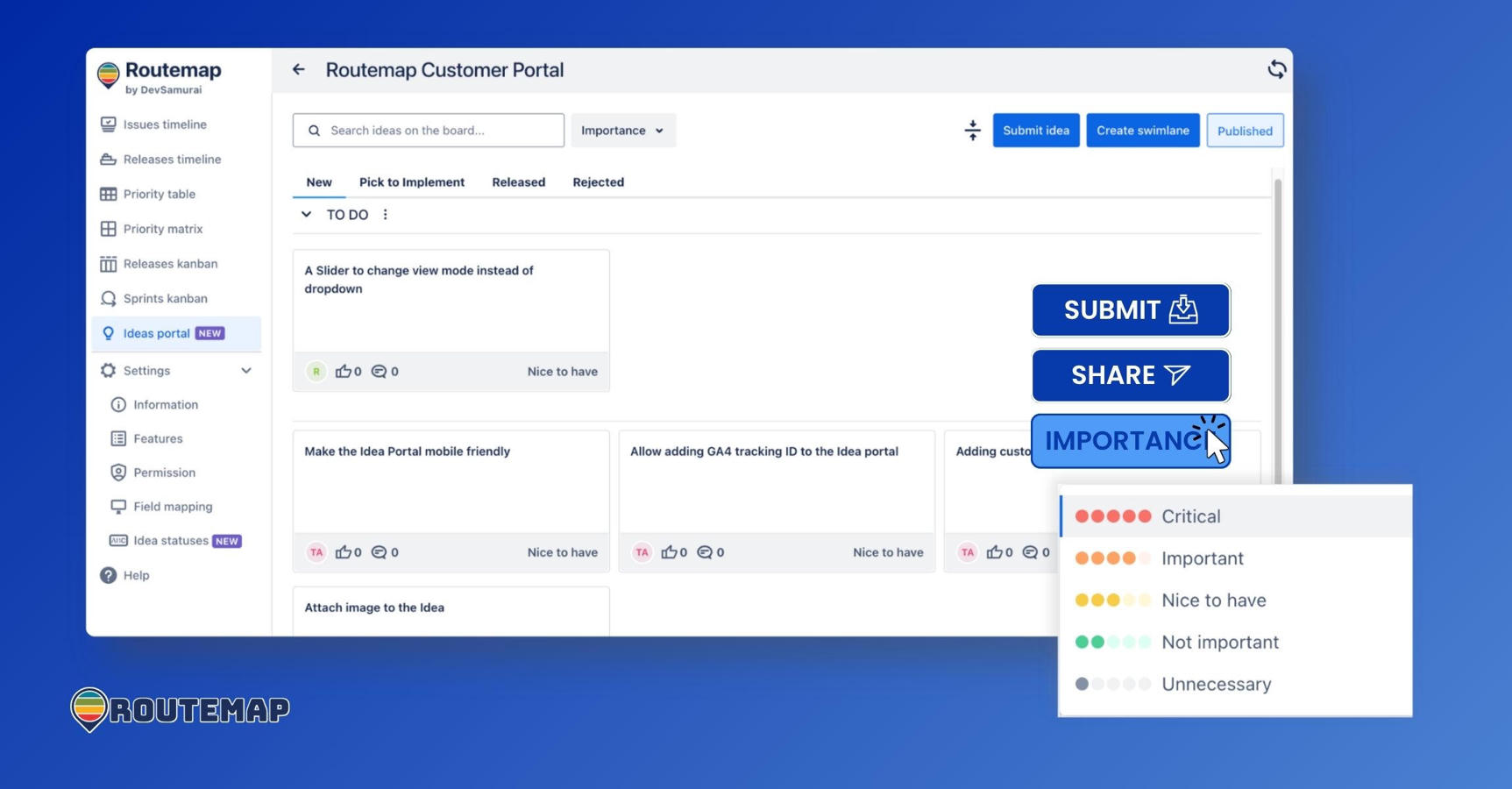1512x789 pixels.
Task: Click the search ideas input field
Action: coord(429,131)
